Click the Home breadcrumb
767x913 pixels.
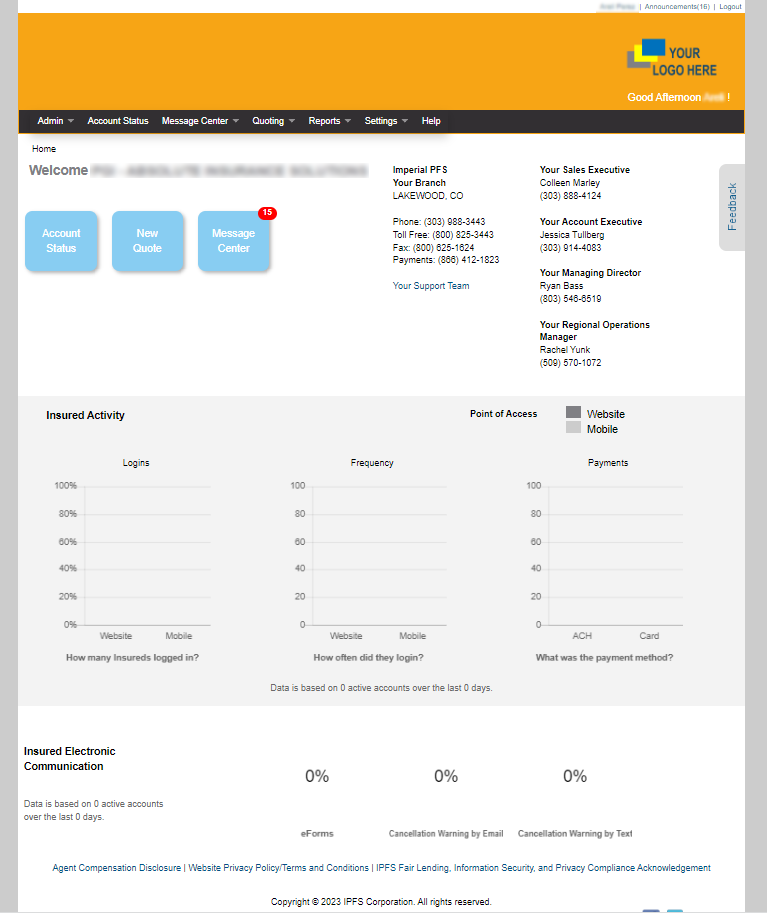click(x=44, y=149)
